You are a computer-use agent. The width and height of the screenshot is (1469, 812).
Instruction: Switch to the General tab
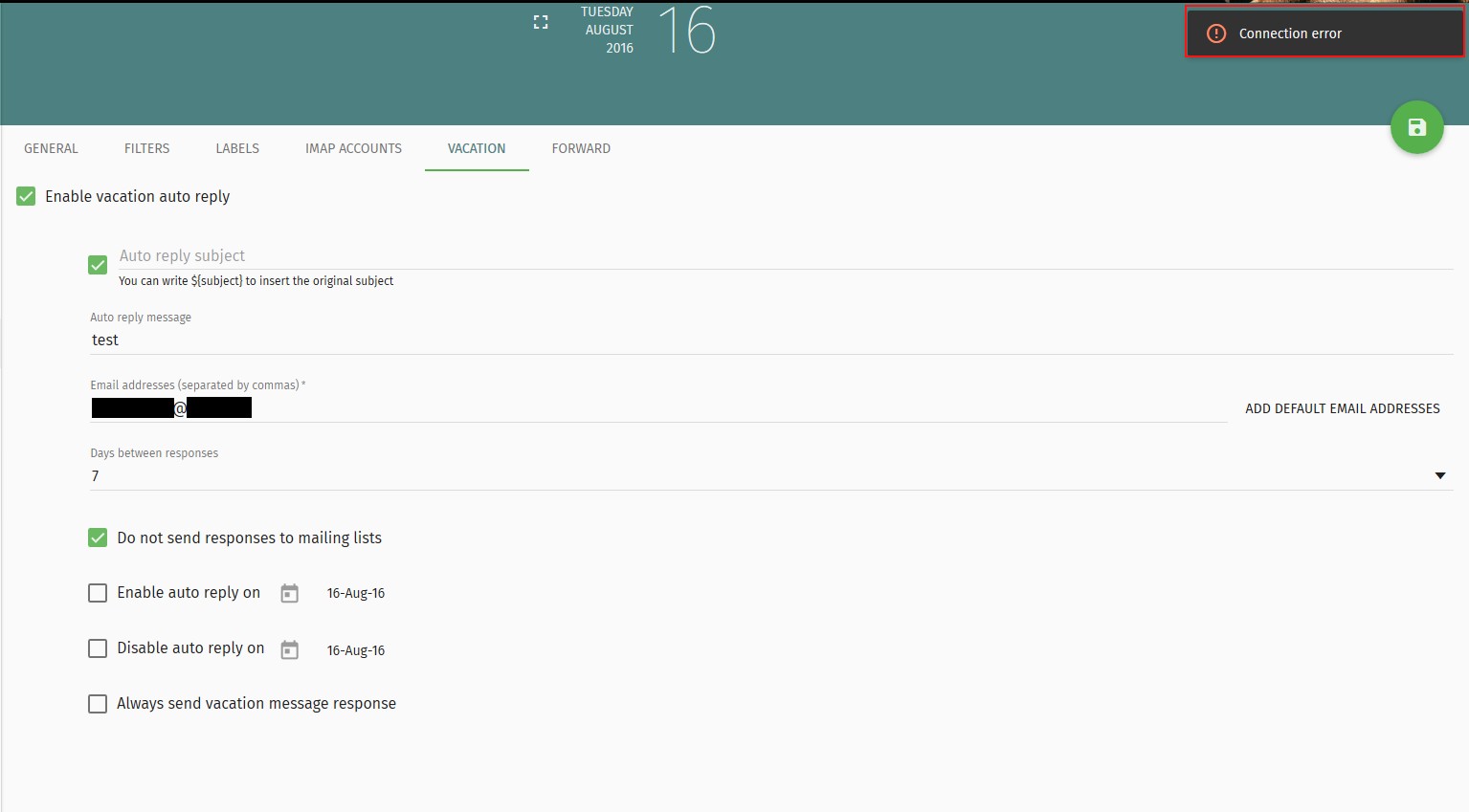click(51, 148)
